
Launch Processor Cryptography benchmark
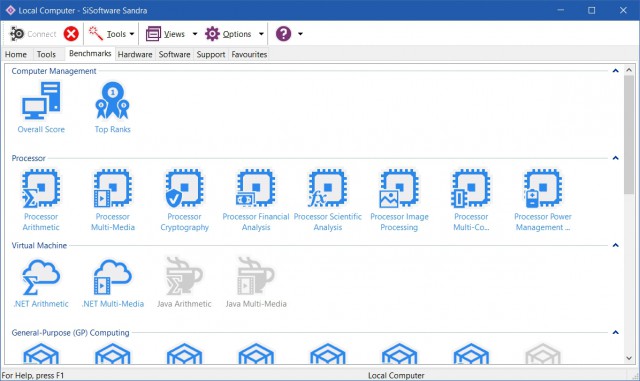coord(184,200)
